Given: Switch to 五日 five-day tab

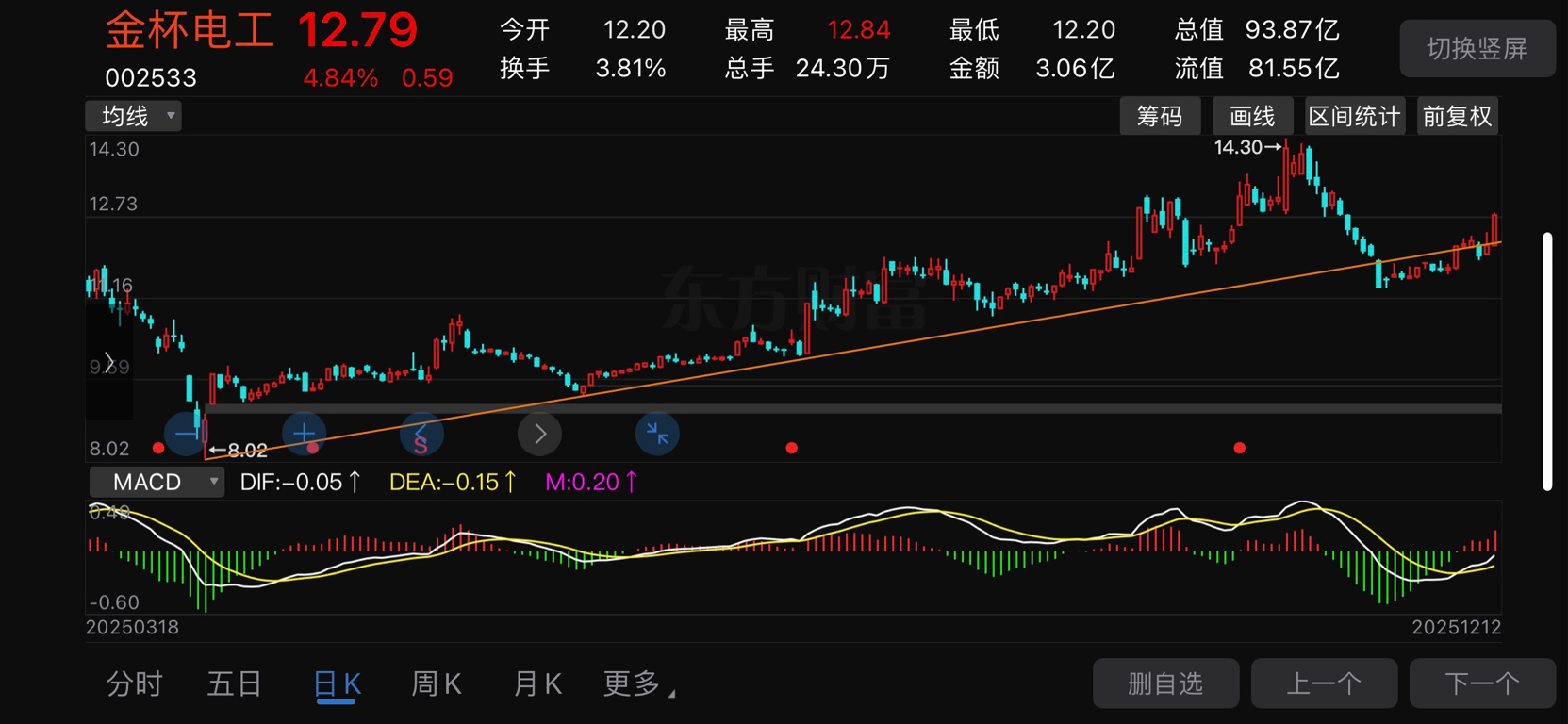Looking at the screenshot, I should tap(234, 683).
